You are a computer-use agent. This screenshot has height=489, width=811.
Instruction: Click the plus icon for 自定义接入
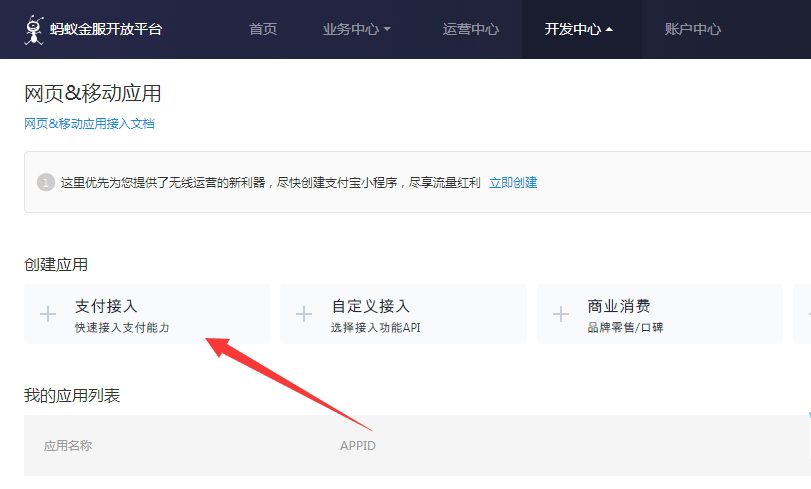(x=304, y=315)
